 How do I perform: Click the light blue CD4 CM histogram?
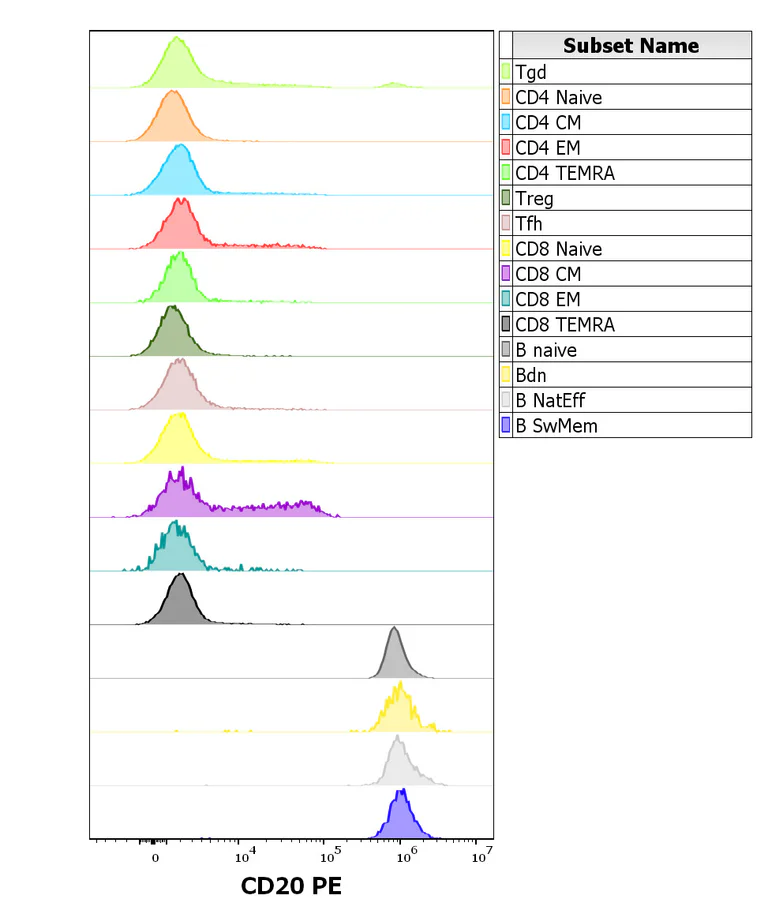(181, 174)
